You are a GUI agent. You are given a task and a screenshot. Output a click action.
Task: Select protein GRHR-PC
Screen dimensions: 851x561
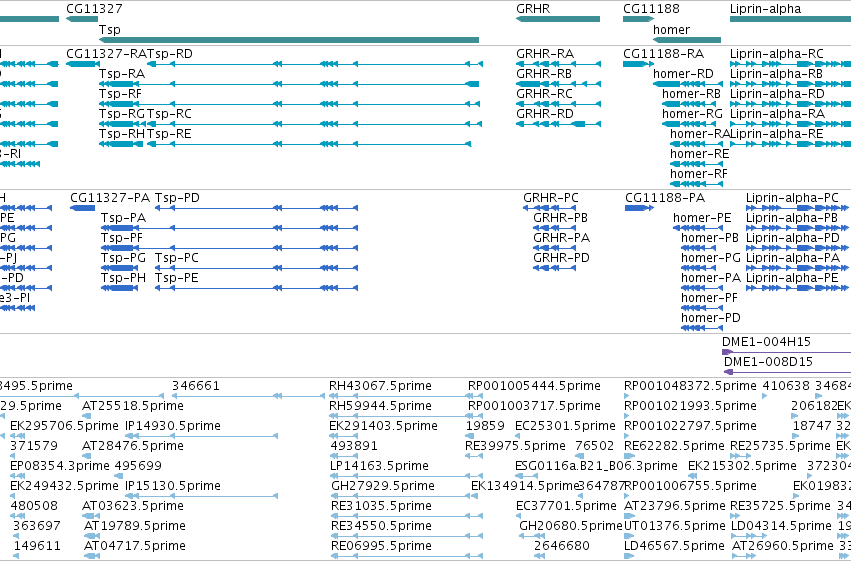pos(551,198)
